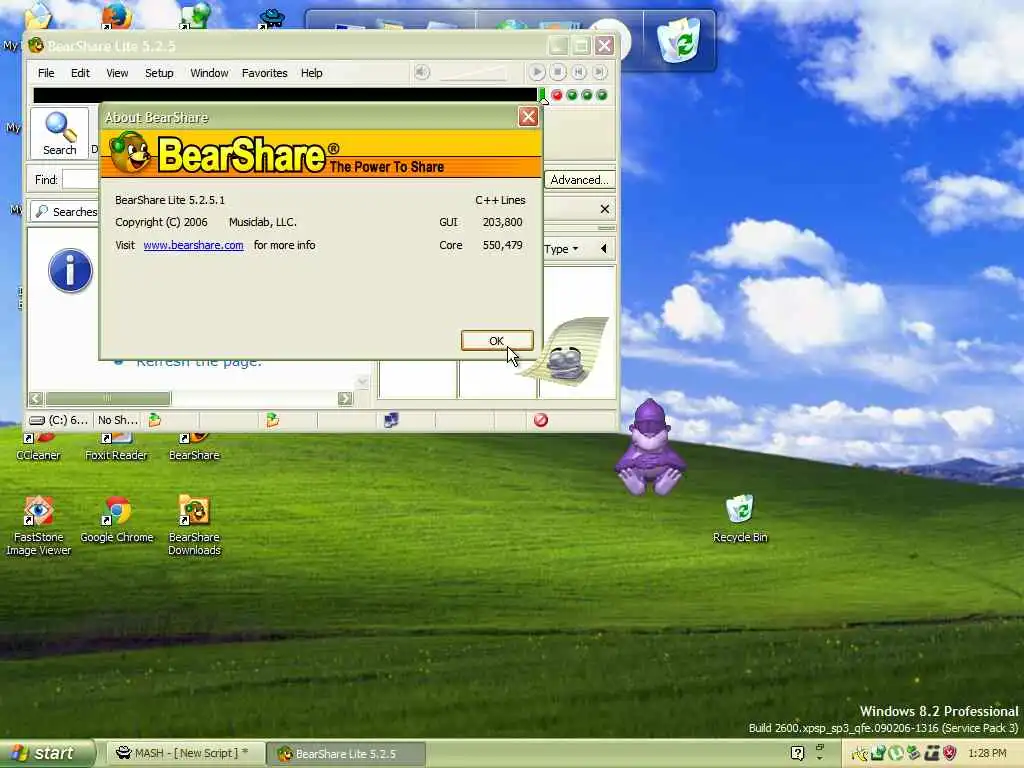Click BearShare Lite 5.2.5 taskbar button
Screen dimensions: 1024x768
pyautogui.click(x=346, y=754)
